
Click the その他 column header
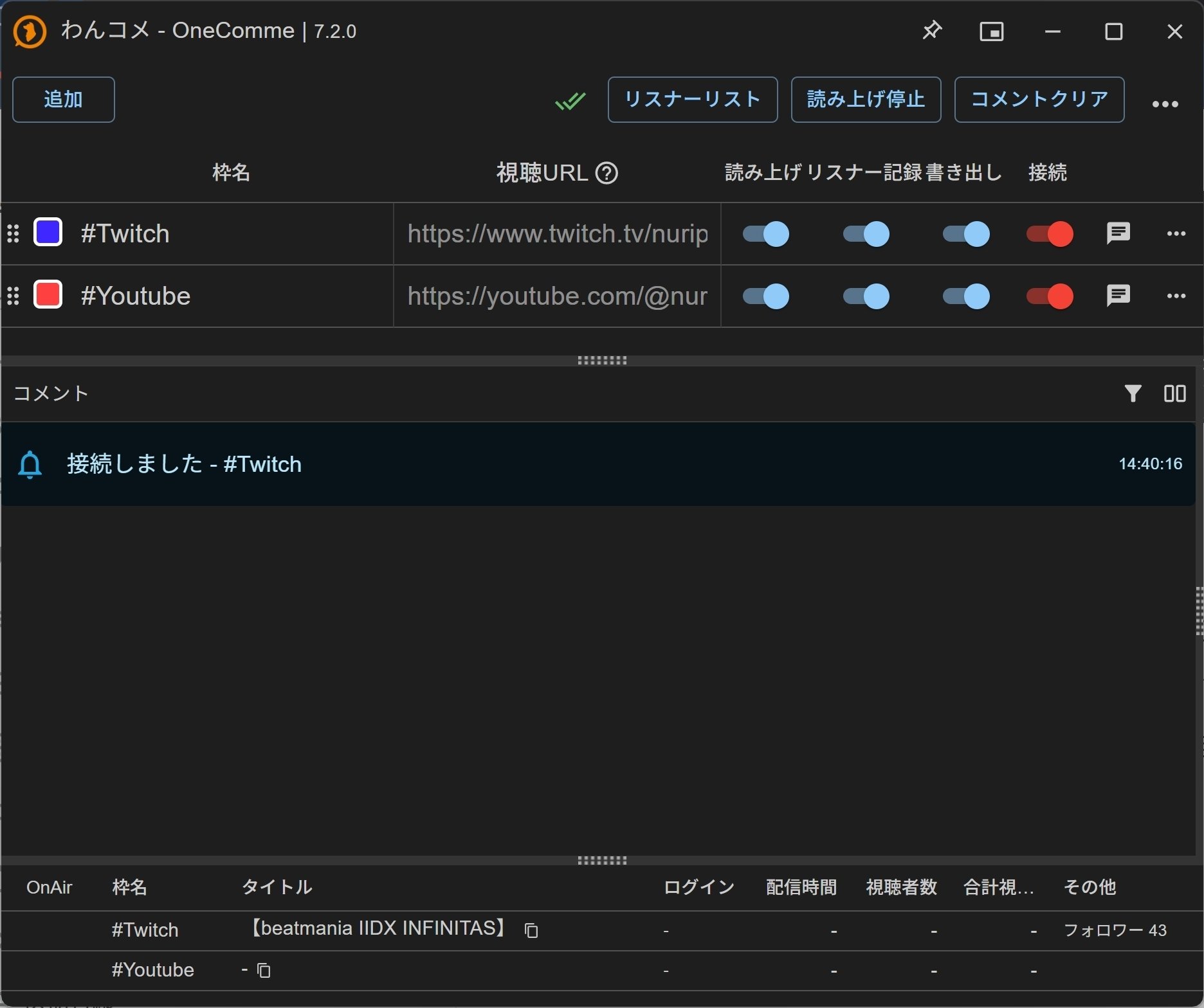pos(1090,888)
